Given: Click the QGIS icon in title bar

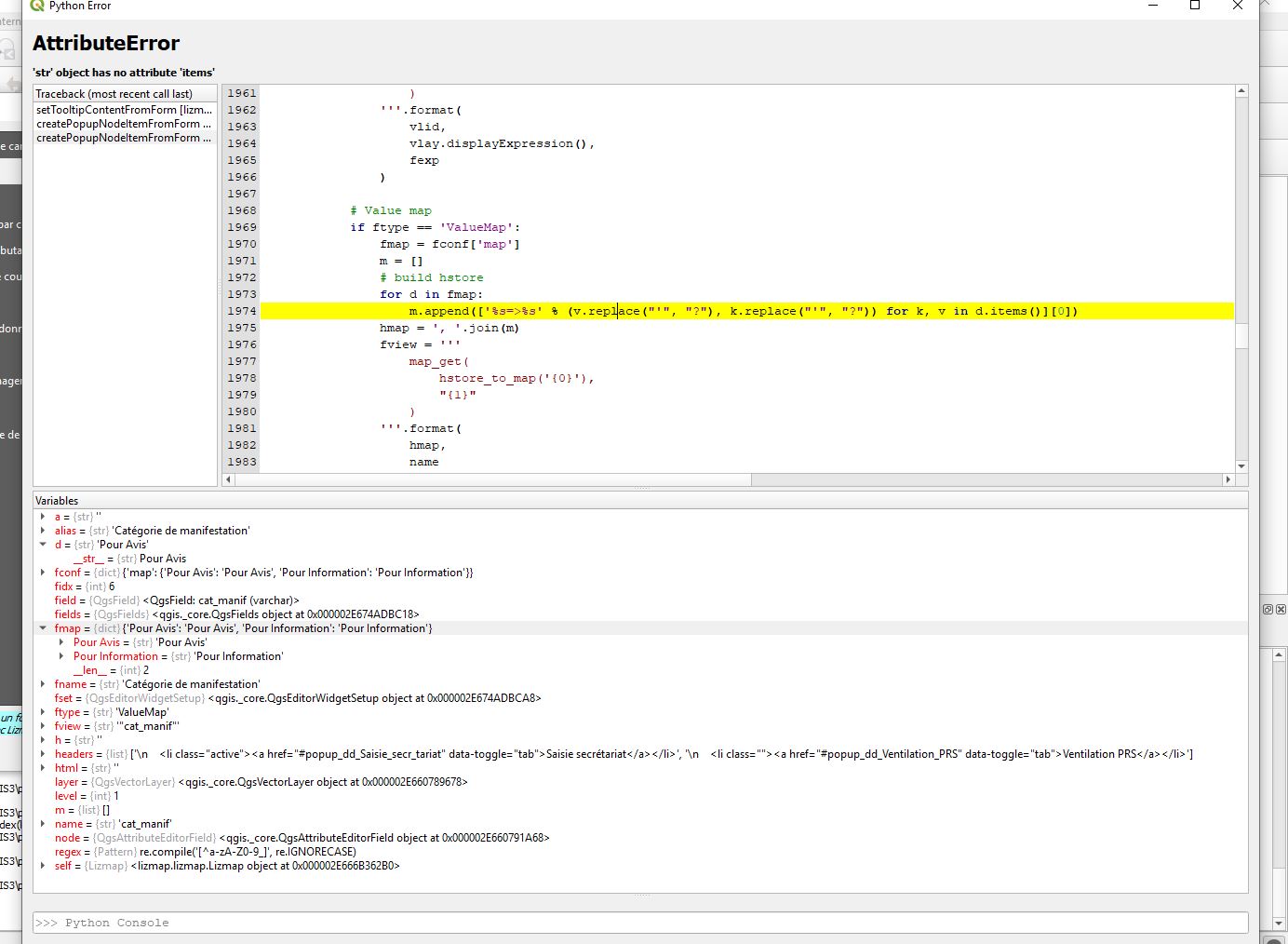Looking at the screenshot, I should (x=37, y=6).
